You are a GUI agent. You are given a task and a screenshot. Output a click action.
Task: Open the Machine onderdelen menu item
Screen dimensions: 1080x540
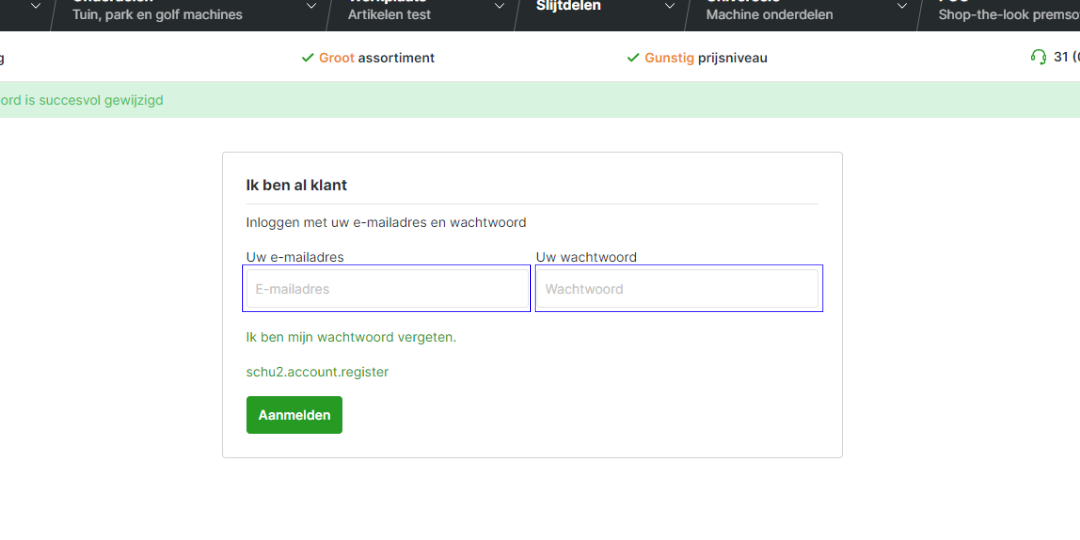769,14
